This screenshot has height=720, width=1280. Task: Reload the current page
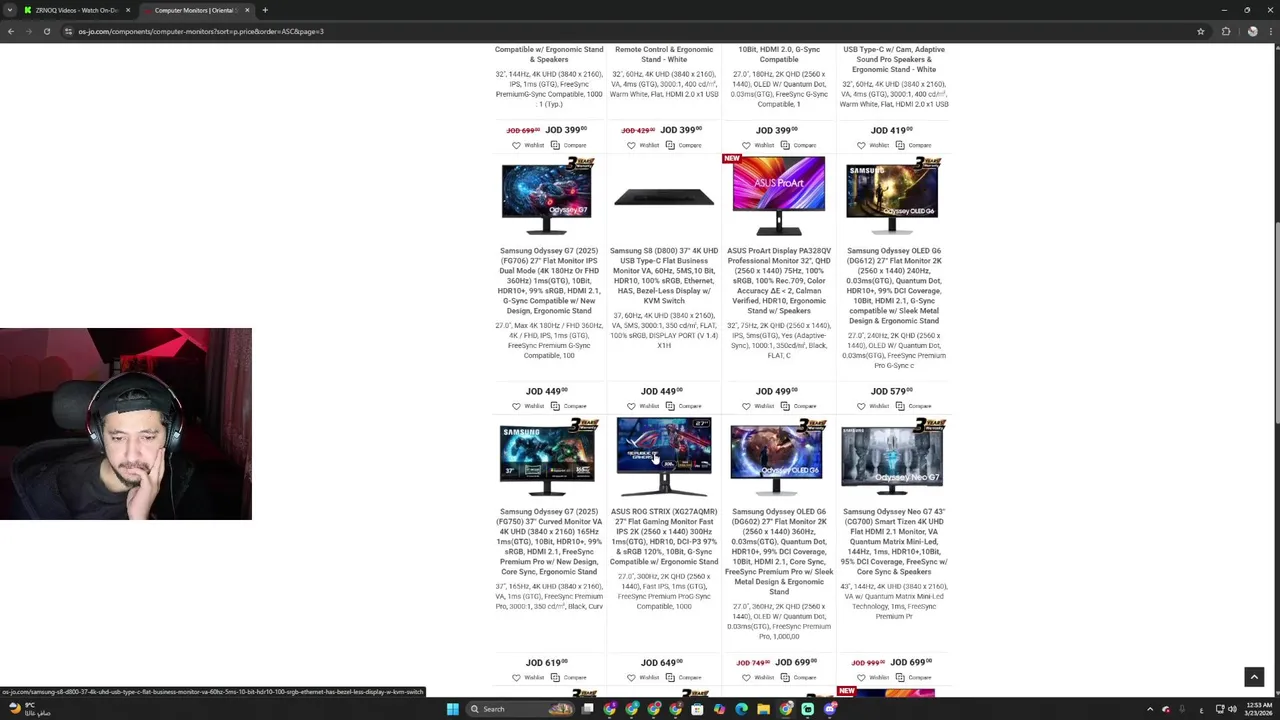click(x=46, y=31)
